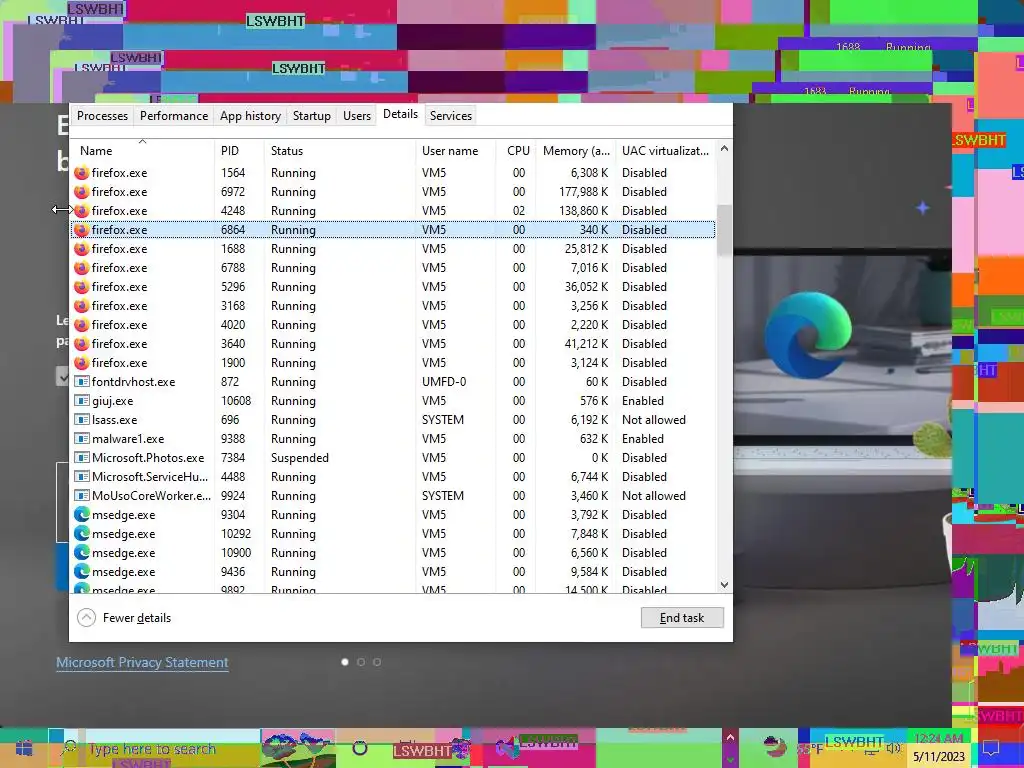Viewport: 1024px width, 768px height.
Task: Sort by the CPU column header
Action: [x=517, y=151]
